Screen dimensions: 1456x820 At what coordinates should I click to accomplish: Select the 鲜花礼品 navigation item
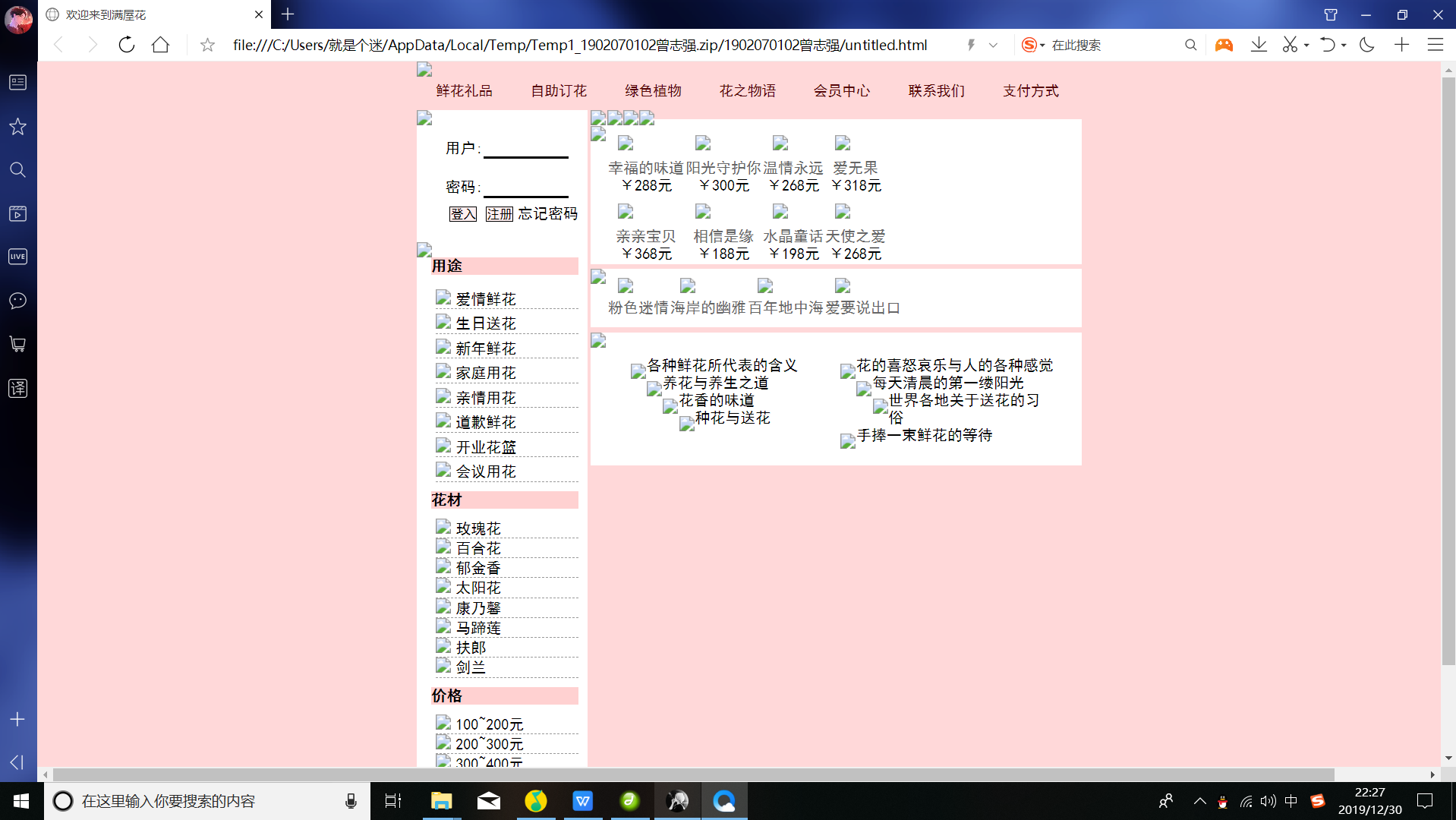[x=465, y=91]
